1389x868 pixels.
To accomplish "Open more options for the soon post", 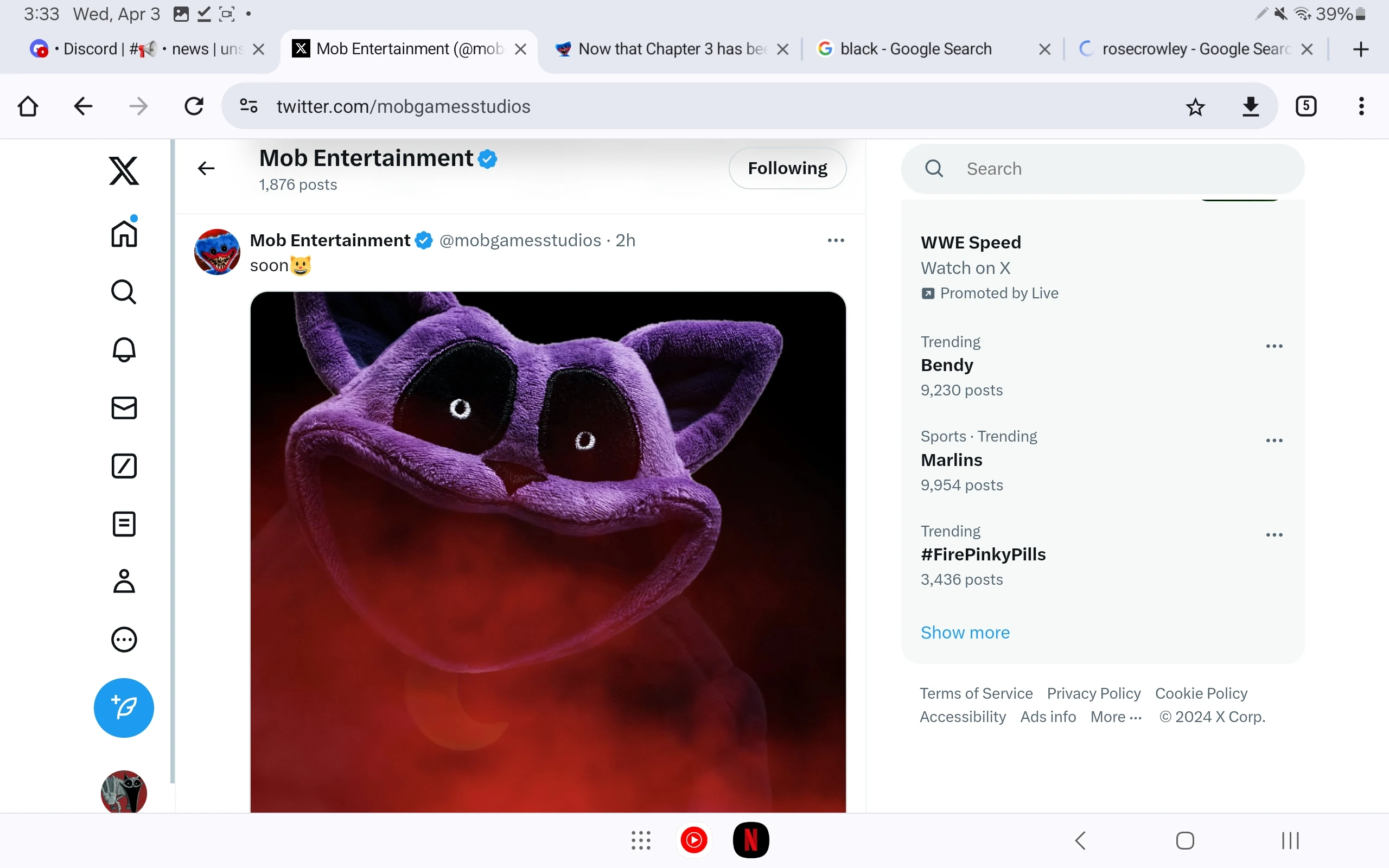I will coord(835,240).
